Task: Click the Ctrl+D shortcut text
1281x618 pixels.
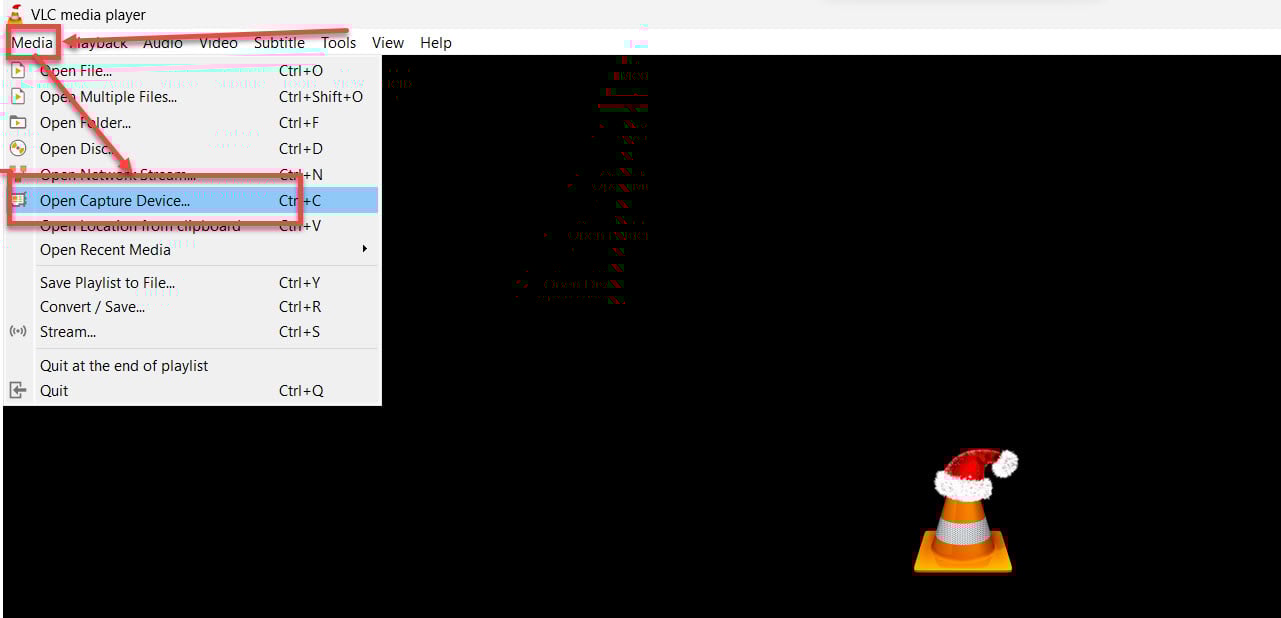Action: 301,149
